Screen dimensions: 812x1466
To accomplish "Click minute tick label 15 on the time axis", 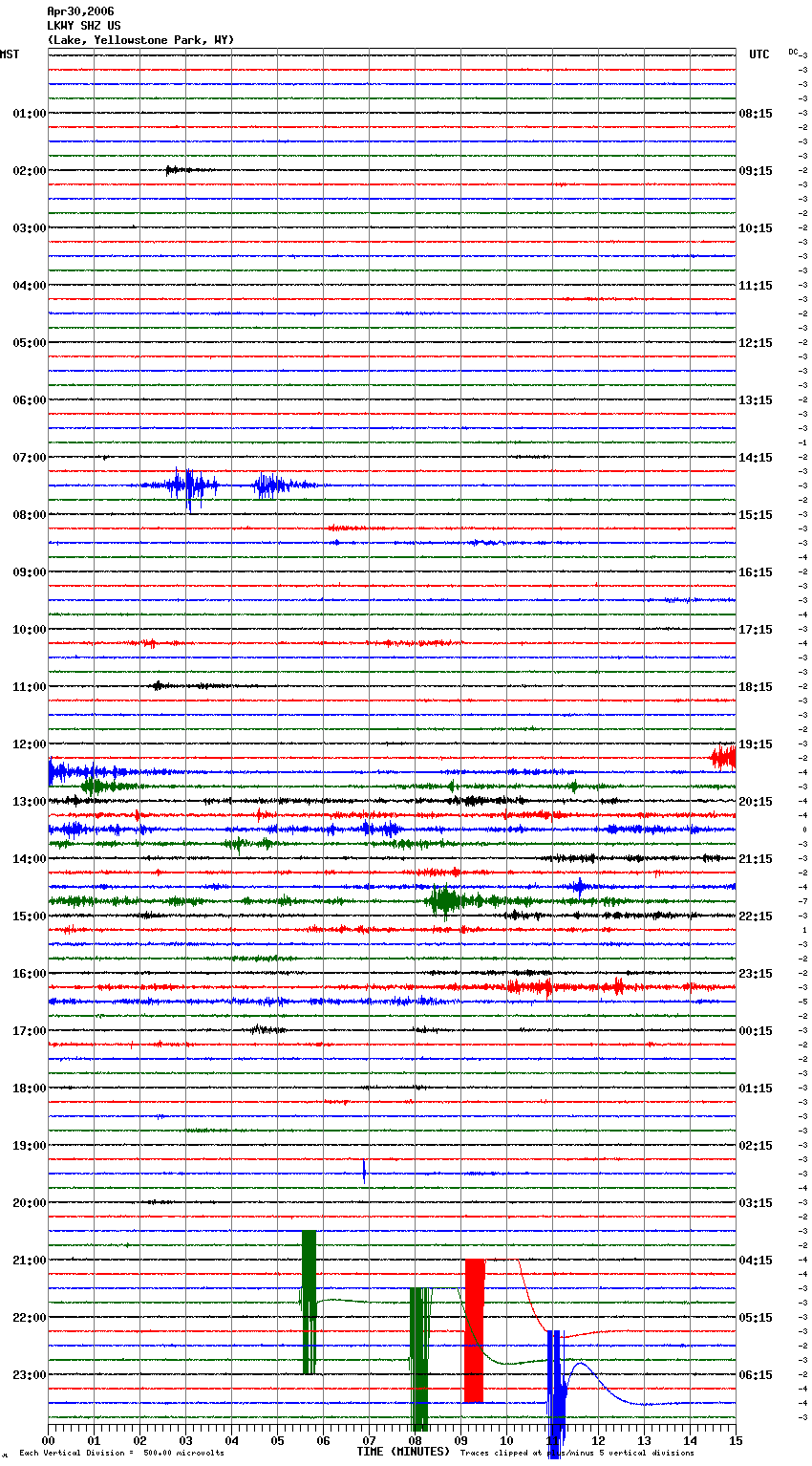I will click(x=735, y=1440).
